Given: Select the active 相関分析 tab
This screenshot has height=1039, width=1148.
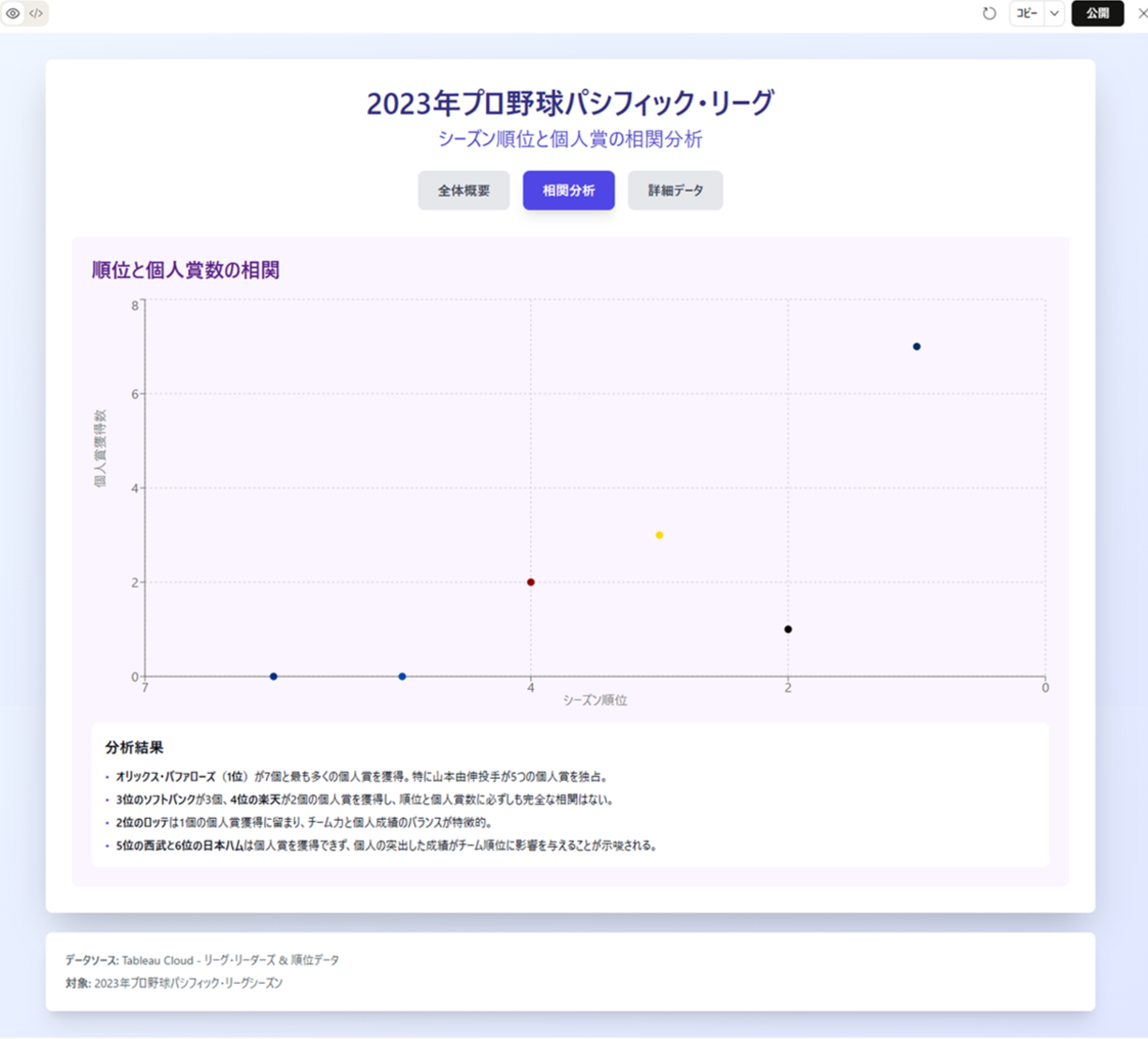Looking at the screenshot, I should point(567,190).
